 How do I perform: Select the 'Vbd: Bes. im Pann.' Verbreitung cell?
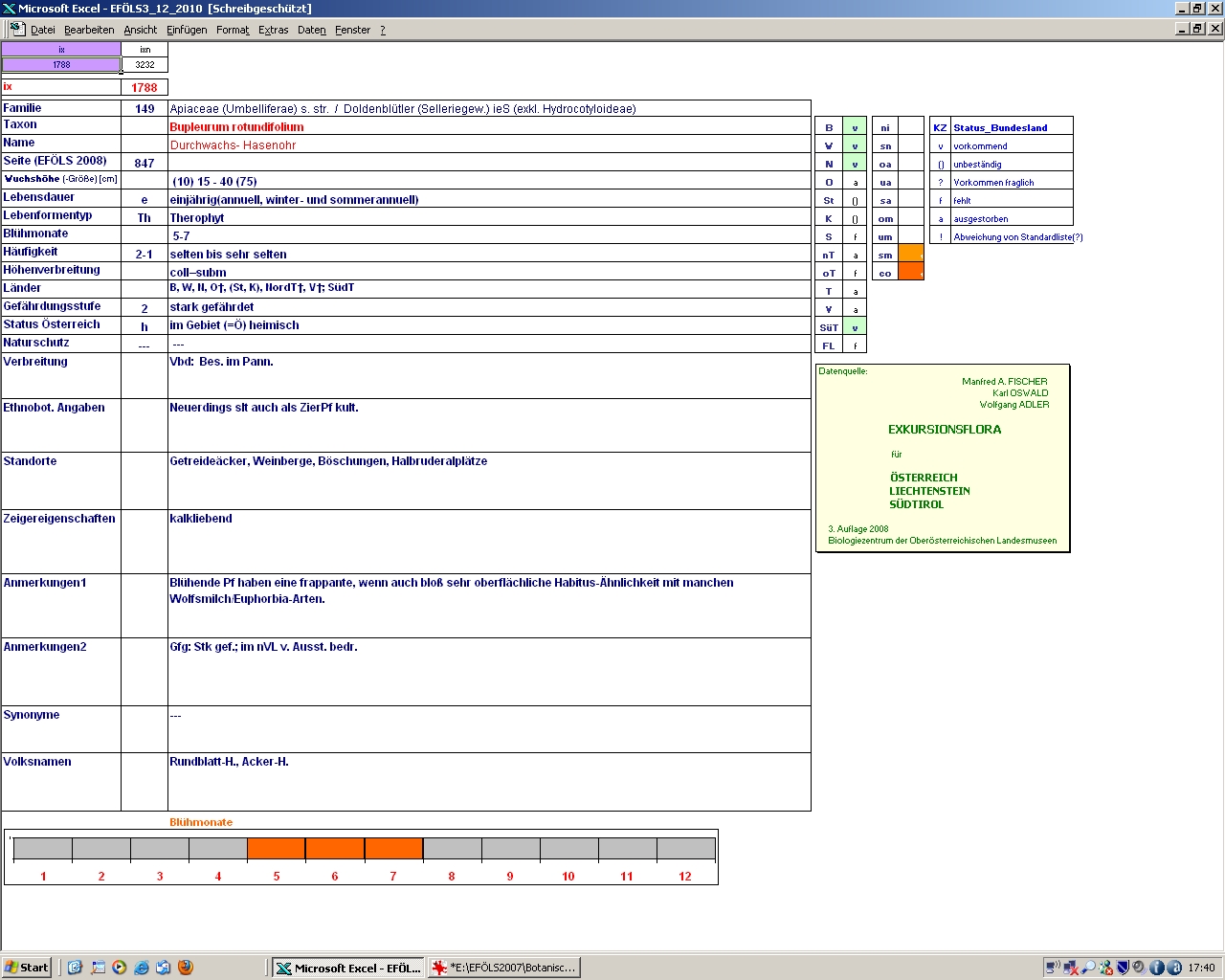(489, 376)
